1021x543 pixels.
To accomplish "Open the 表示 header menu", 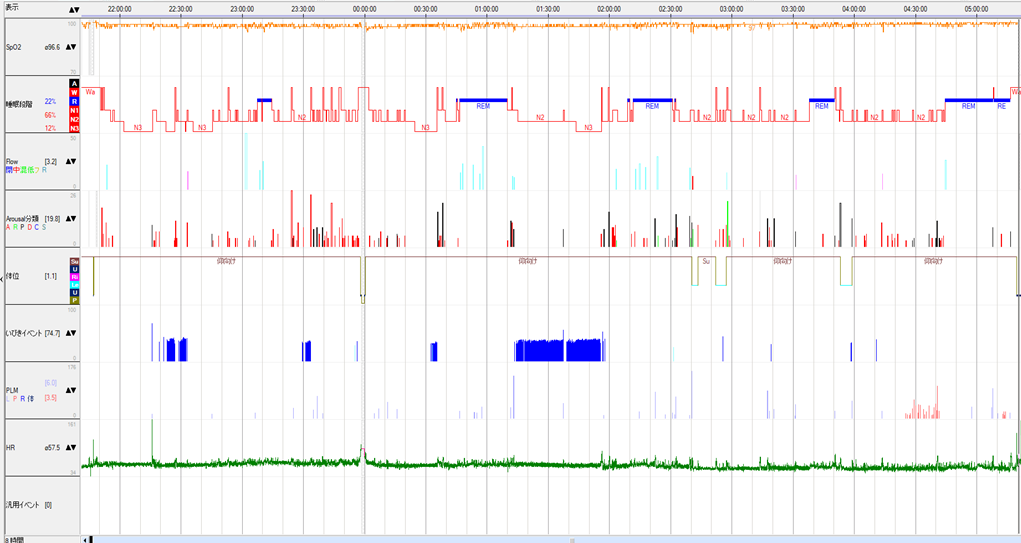I will tap(12, 8).
